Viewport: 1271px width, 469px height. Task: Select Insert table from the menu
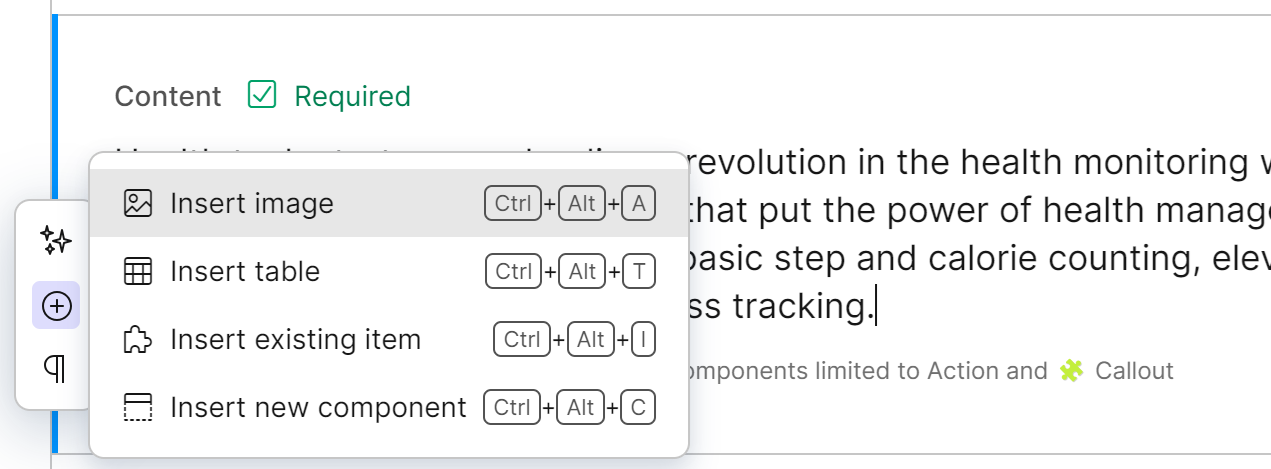[x=245, y=272]
